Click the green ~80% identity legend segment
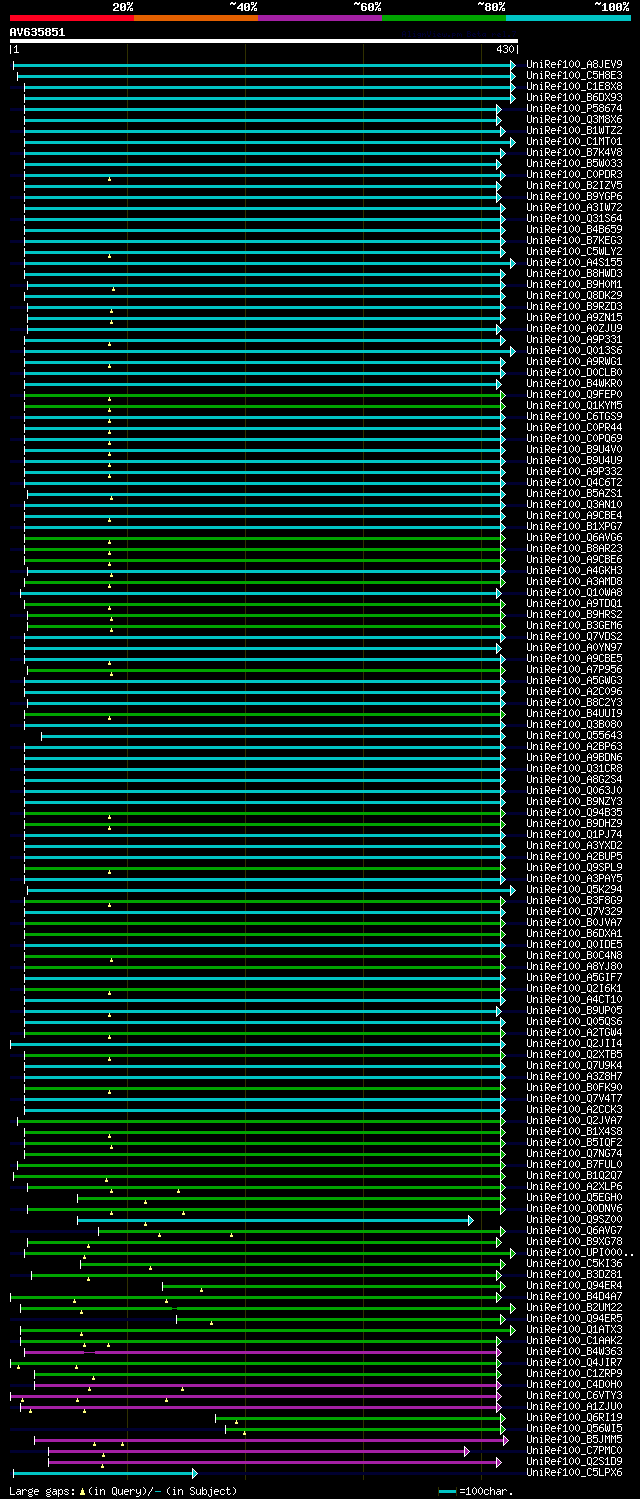This screenshot has height=1499, width=640. point(443,18)
